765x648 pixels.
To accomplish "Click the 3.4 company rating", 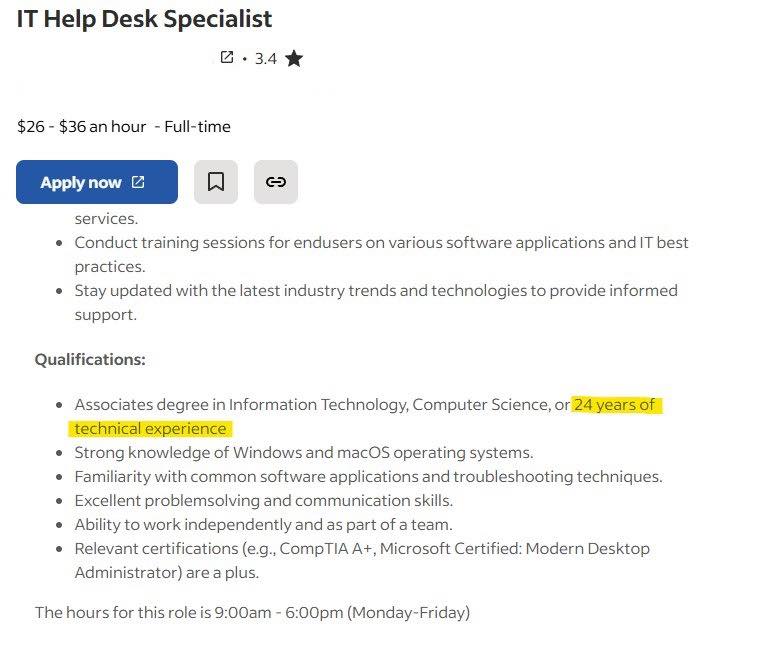I will (x=266, y=59).
